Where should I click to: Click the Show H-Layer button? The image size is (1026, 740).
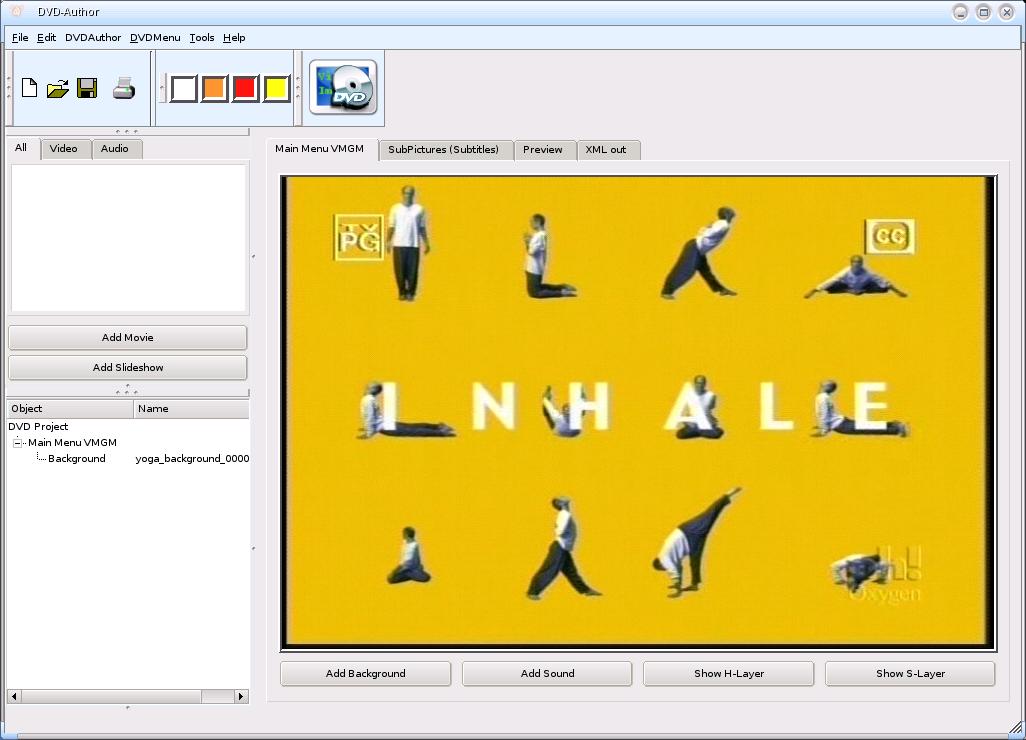click(x=729, y=673)
